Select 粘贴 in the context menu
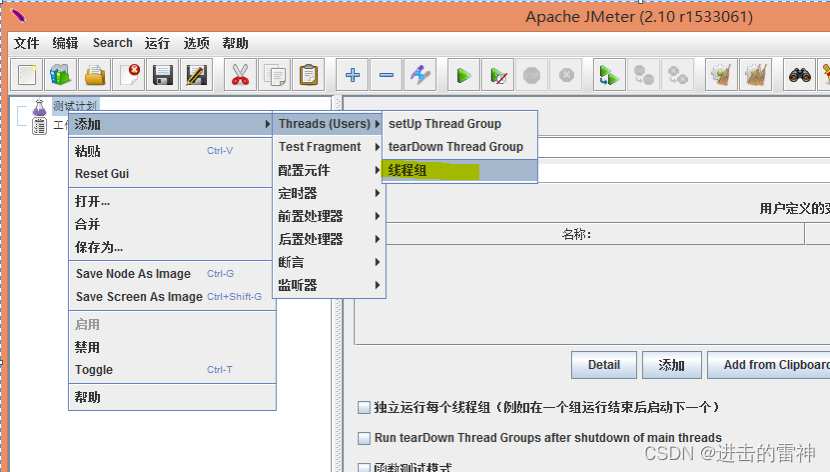The width and height of the screenshot is (830, 472). point(172,151)
